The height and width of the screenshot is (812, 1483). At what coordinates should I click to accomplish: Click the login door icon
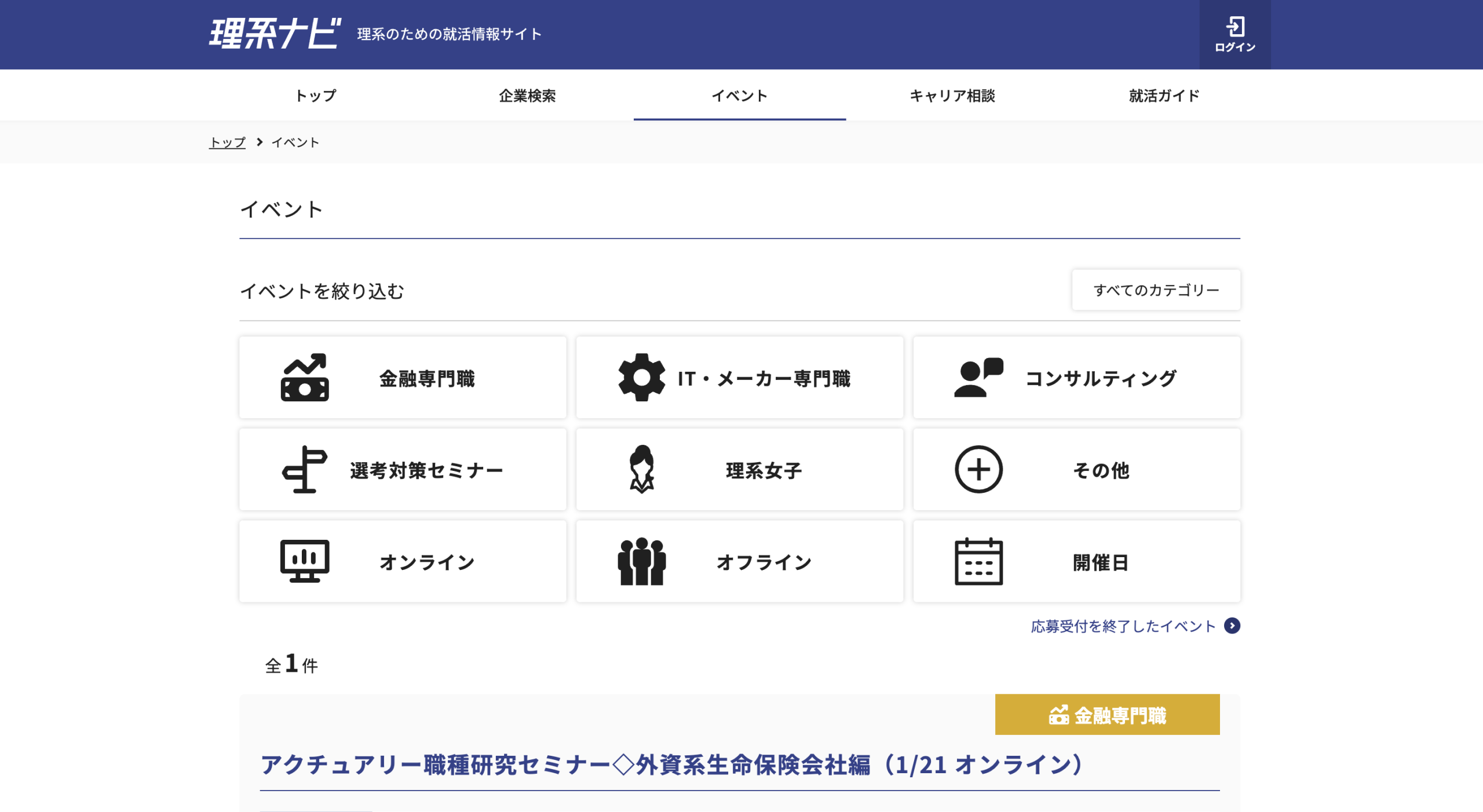pos(1234,27)
